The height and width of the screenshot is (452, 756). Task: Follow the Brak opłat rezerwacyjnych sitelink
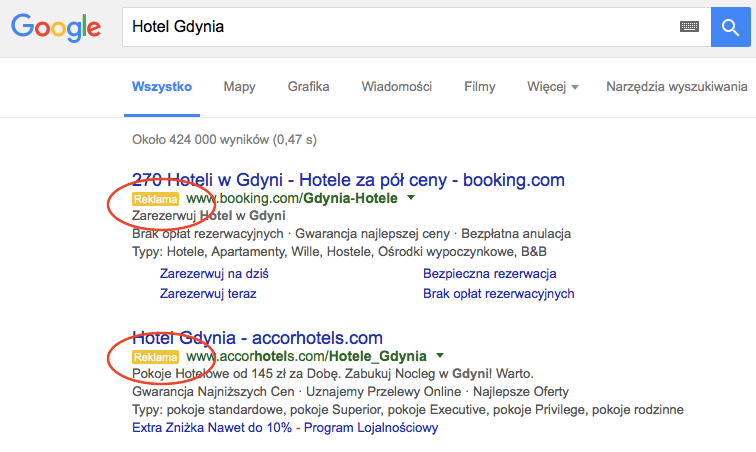tap(498, 294)
